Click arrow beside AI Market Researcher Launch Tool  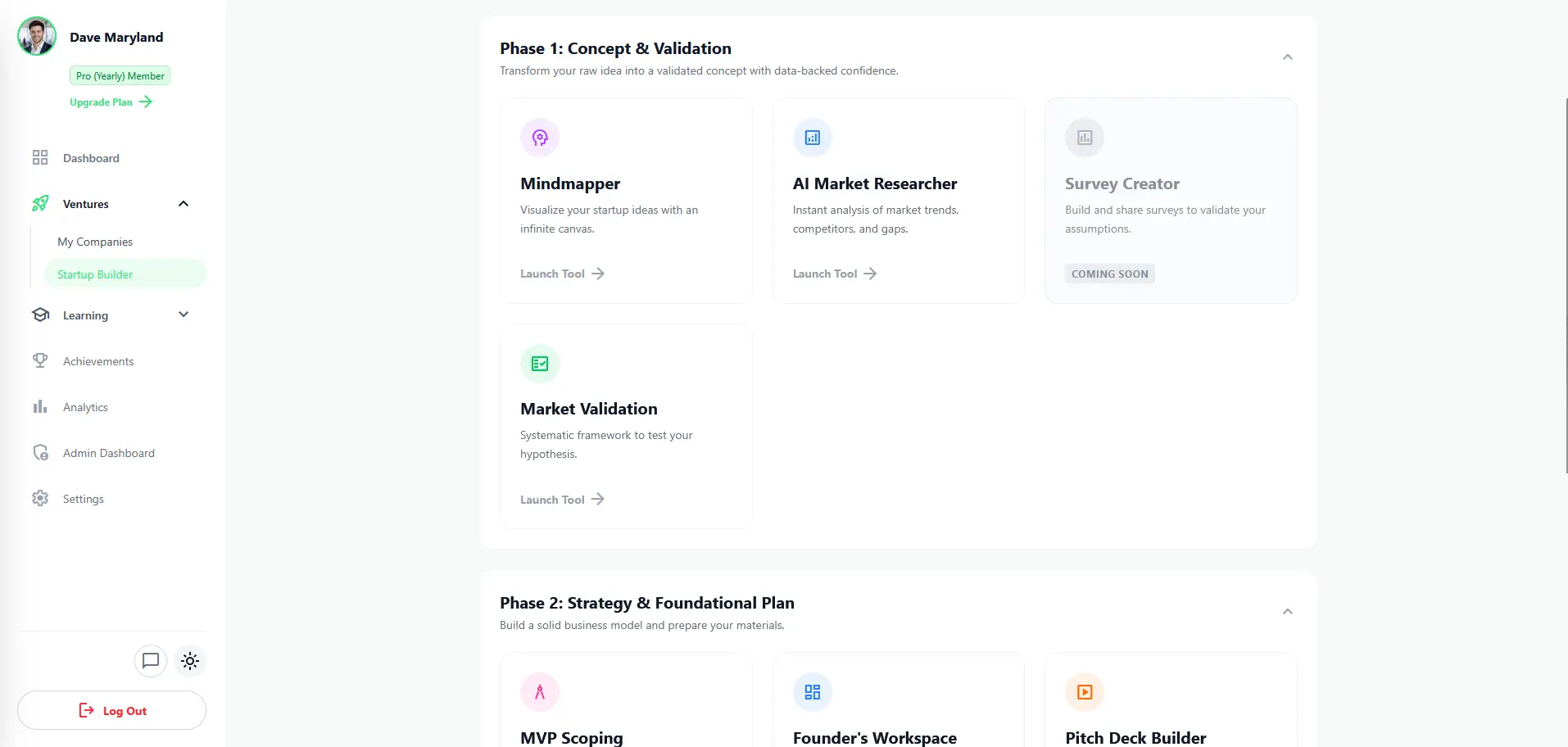point(870,274)
